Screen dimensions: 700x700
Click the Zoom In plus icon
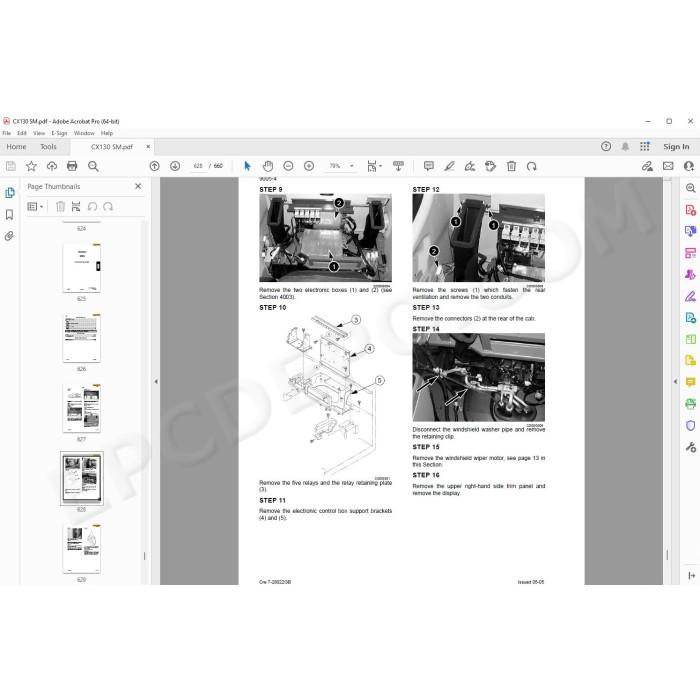pyautogui.click(x=309, y=166)
